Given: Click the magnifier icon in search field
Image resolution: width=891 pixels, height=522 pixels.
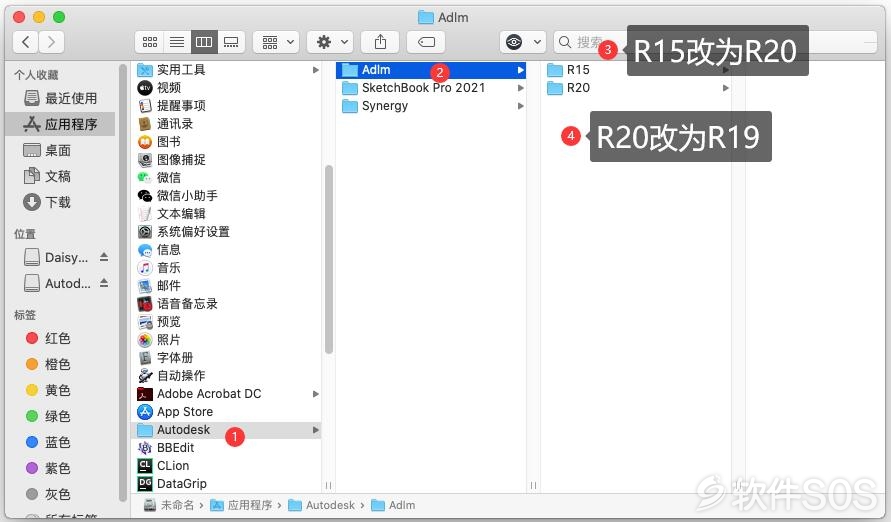Looking at the screenshot, I should (565, 42).
